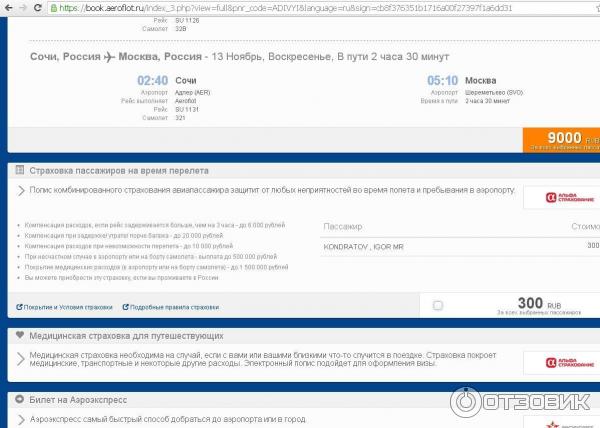Click the bullet about утрате багажа до 20 000 рублей
This screenshot has width=600, height=428.
(124, 236)
